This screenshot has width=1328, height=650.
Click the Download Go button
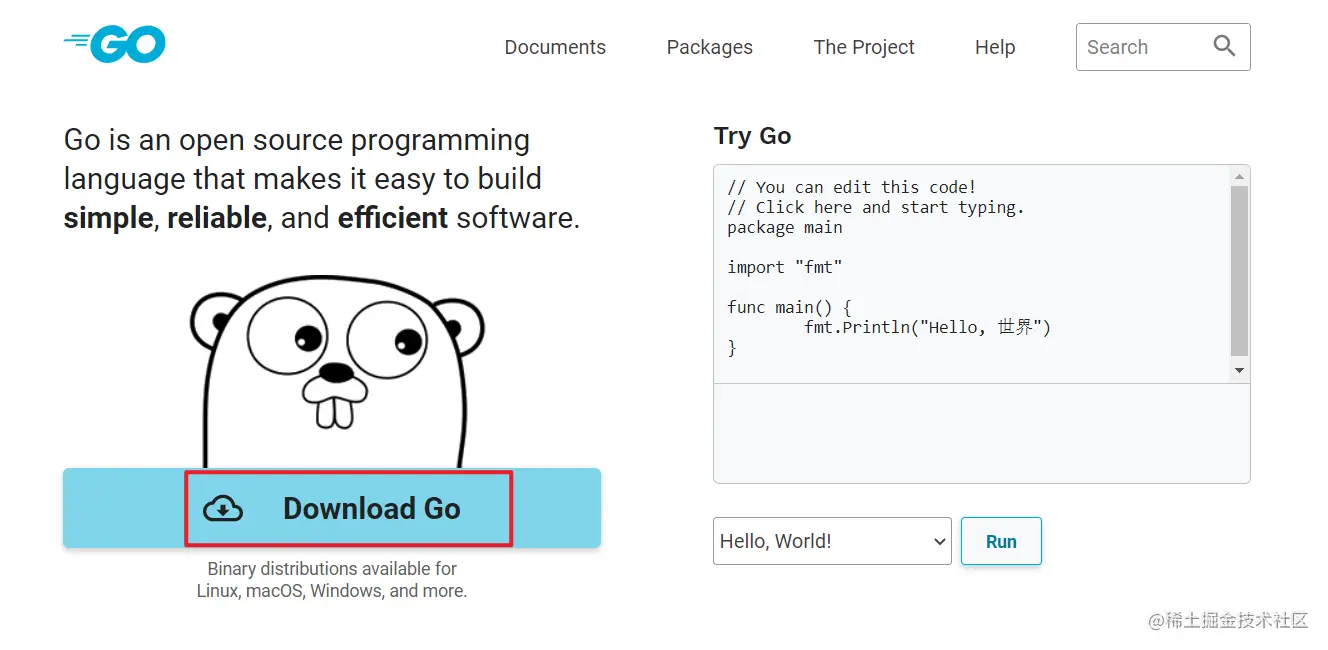tap(332, 508)
